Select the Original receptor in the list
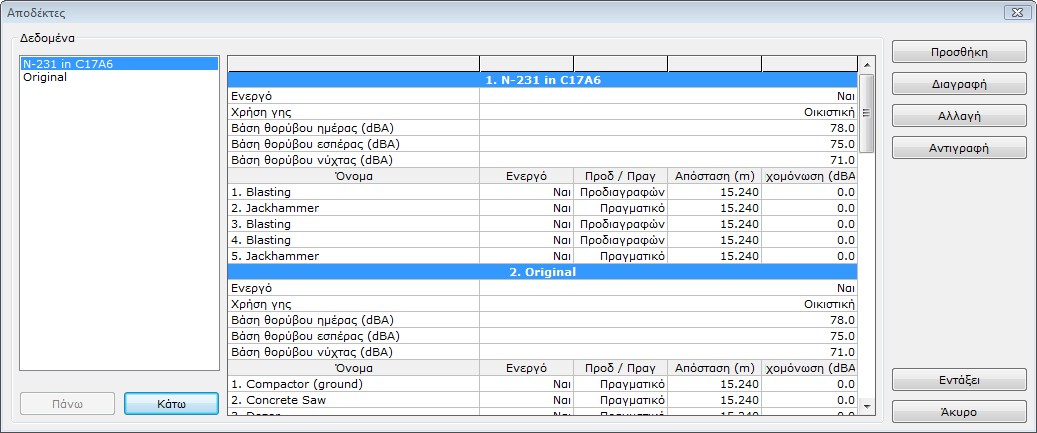This screenshot has width=1037, height=433. coord(119,77)
